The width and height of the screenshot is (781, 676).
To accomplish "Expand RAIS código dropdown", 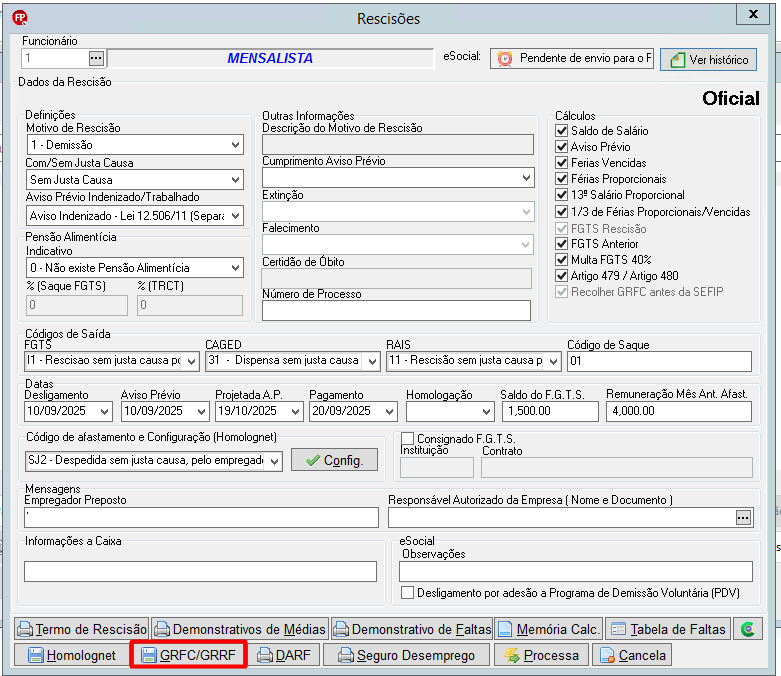I will click(x=553, y=362).
